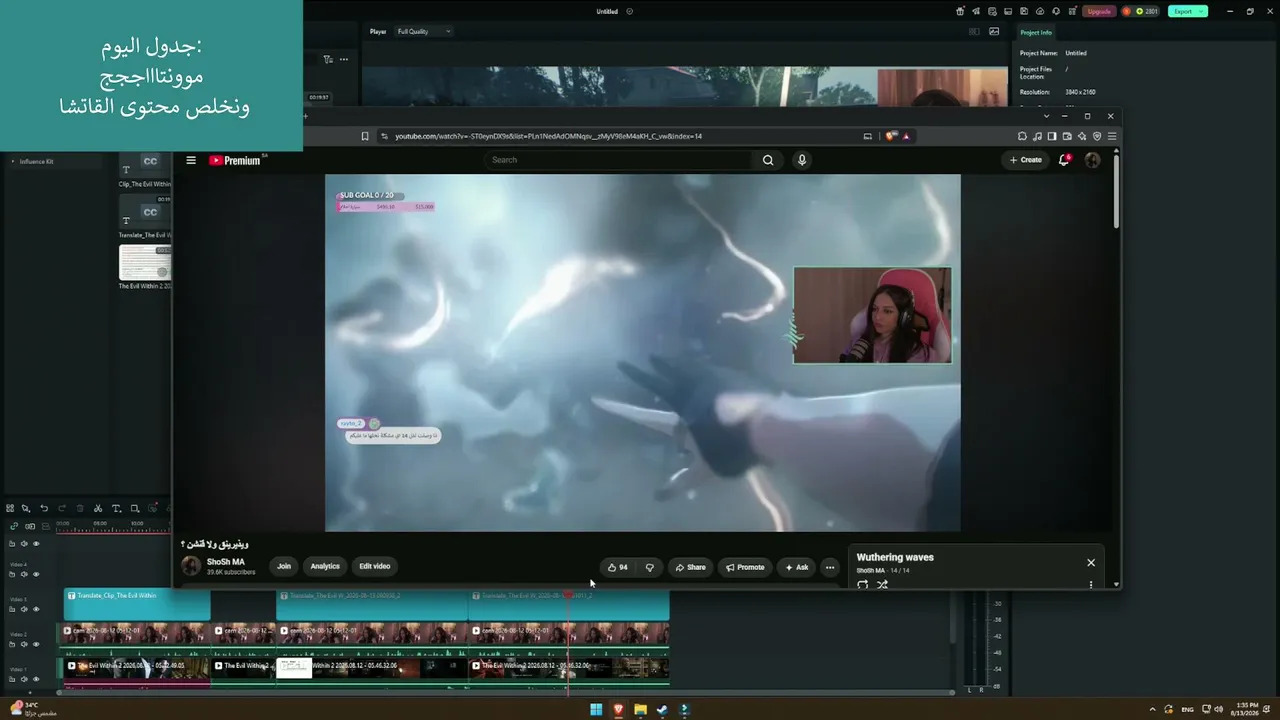Open the YouTube guide hamburger menu
The height and width of the screenshot is (720, 1280).
coord(191,160)
